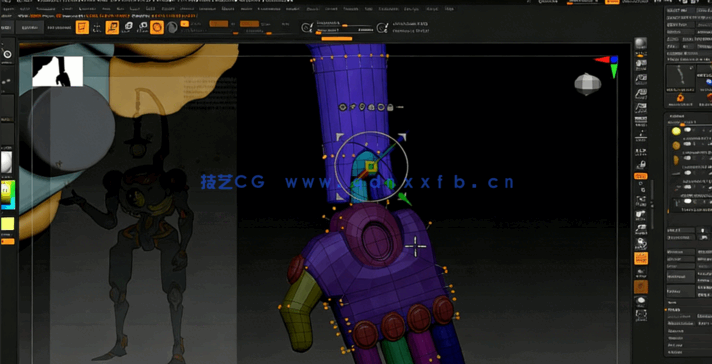Open gizmo Customize gear icon above manipulator
The image size is (712, 364).
click(x=343, y=107)
